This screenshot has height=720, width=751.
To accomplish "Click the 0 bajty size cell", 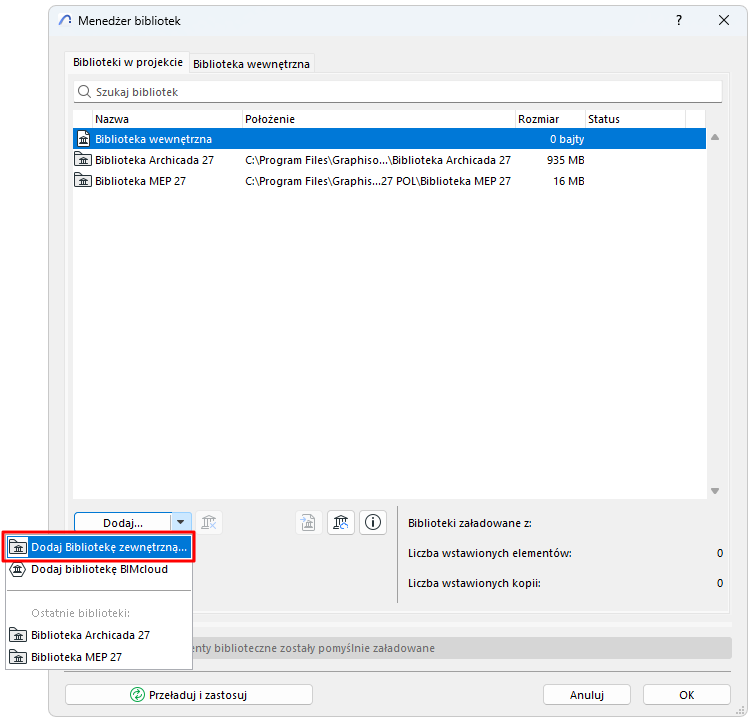I will click(x=567, y=139).
